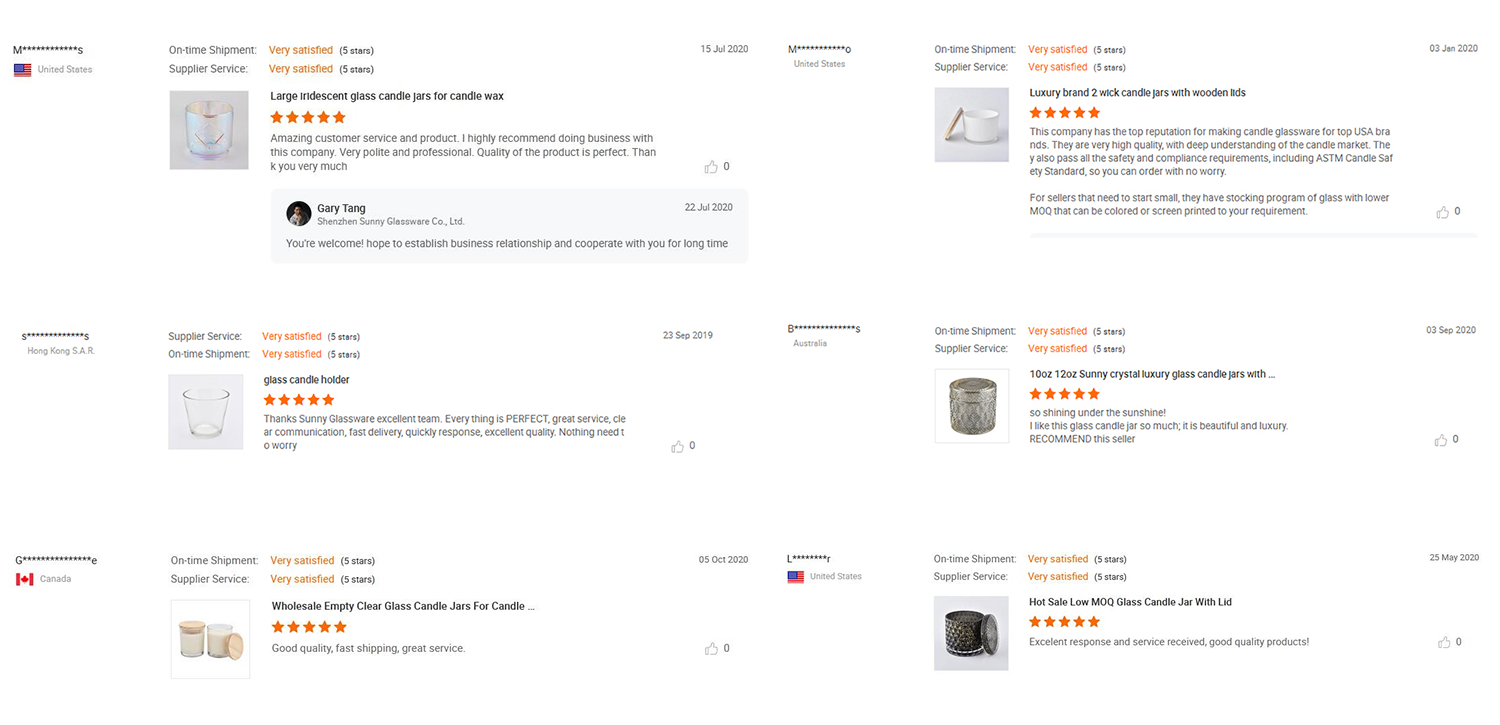View the wooden-lid candle jars thumbnail

pos(210,639)
